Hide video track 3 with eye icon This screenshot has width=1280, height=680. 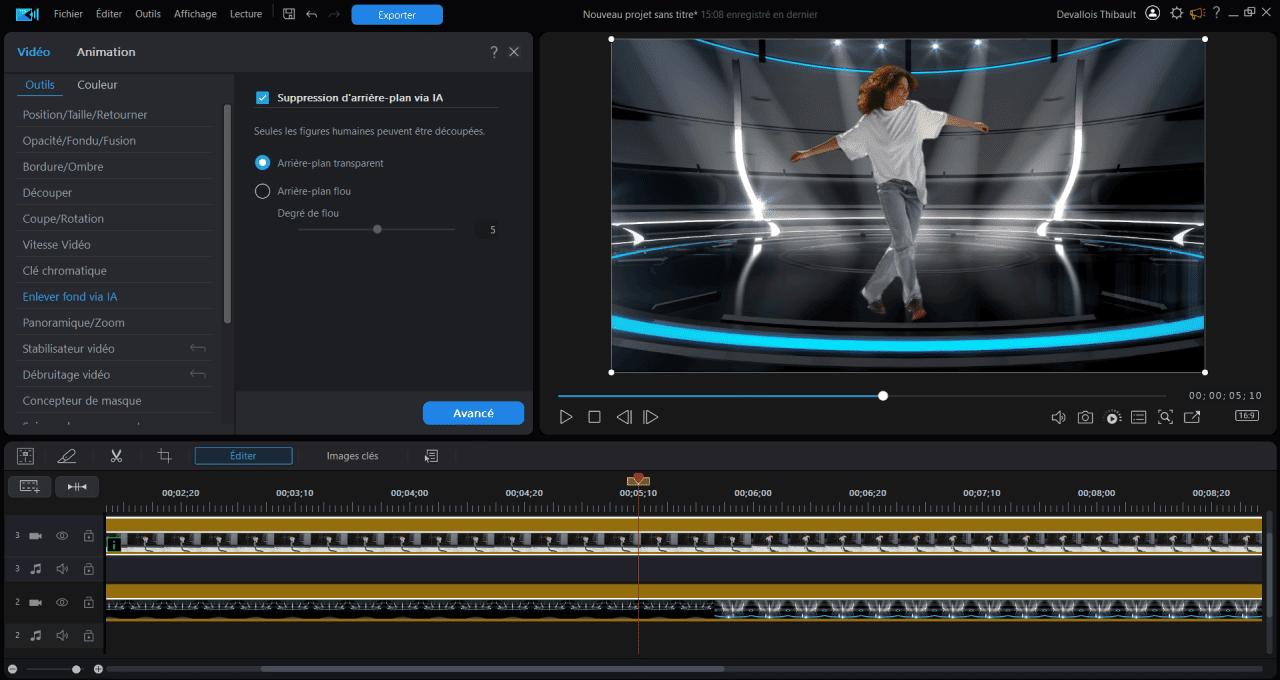(x=62, y=536)
